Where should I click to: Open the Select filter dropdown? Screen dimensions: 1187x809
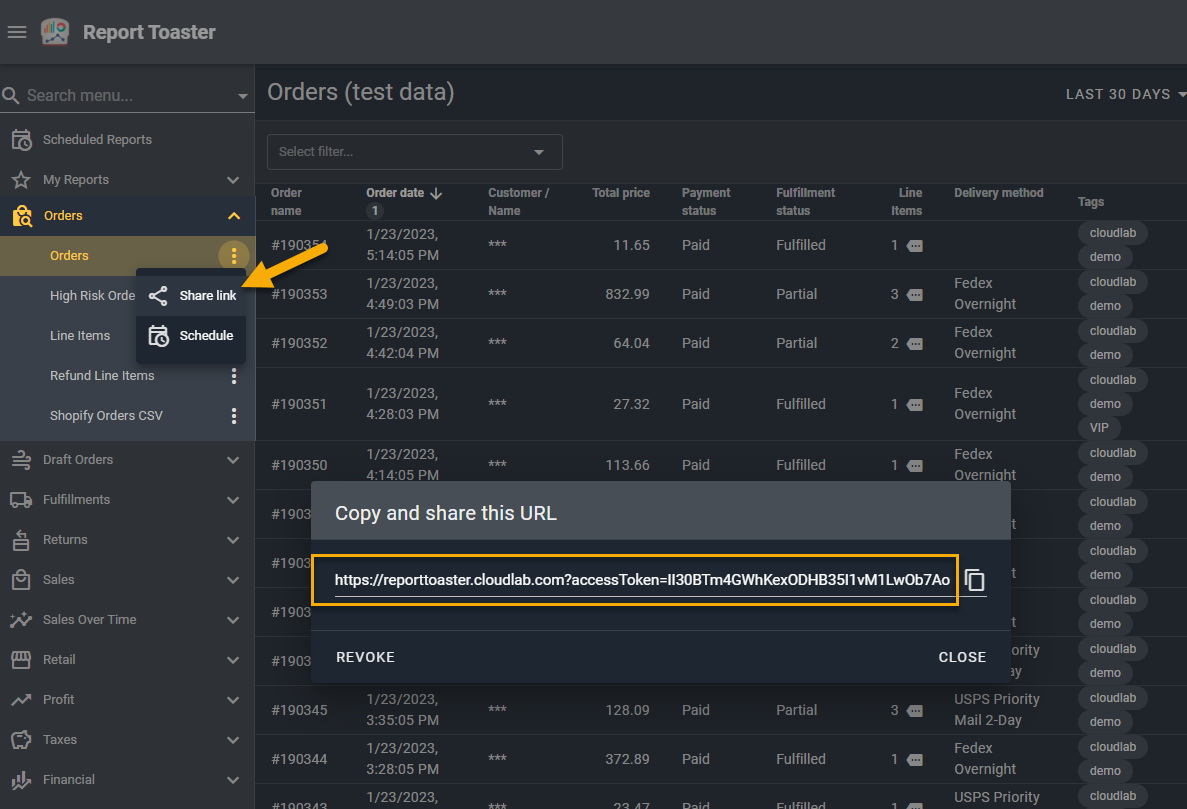414,152
